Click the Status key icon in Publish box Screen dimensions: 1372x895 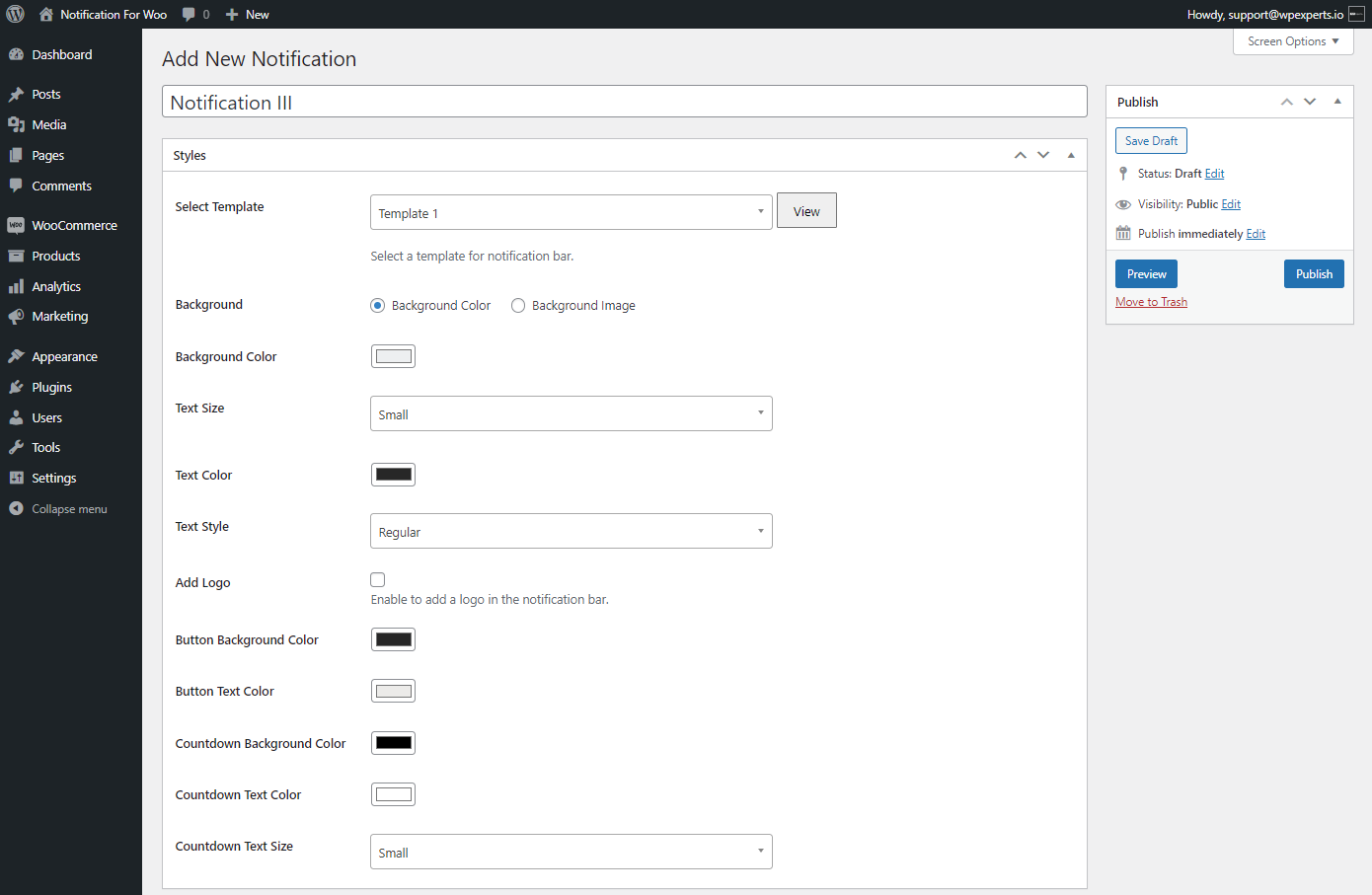(x=1123, y=174)
